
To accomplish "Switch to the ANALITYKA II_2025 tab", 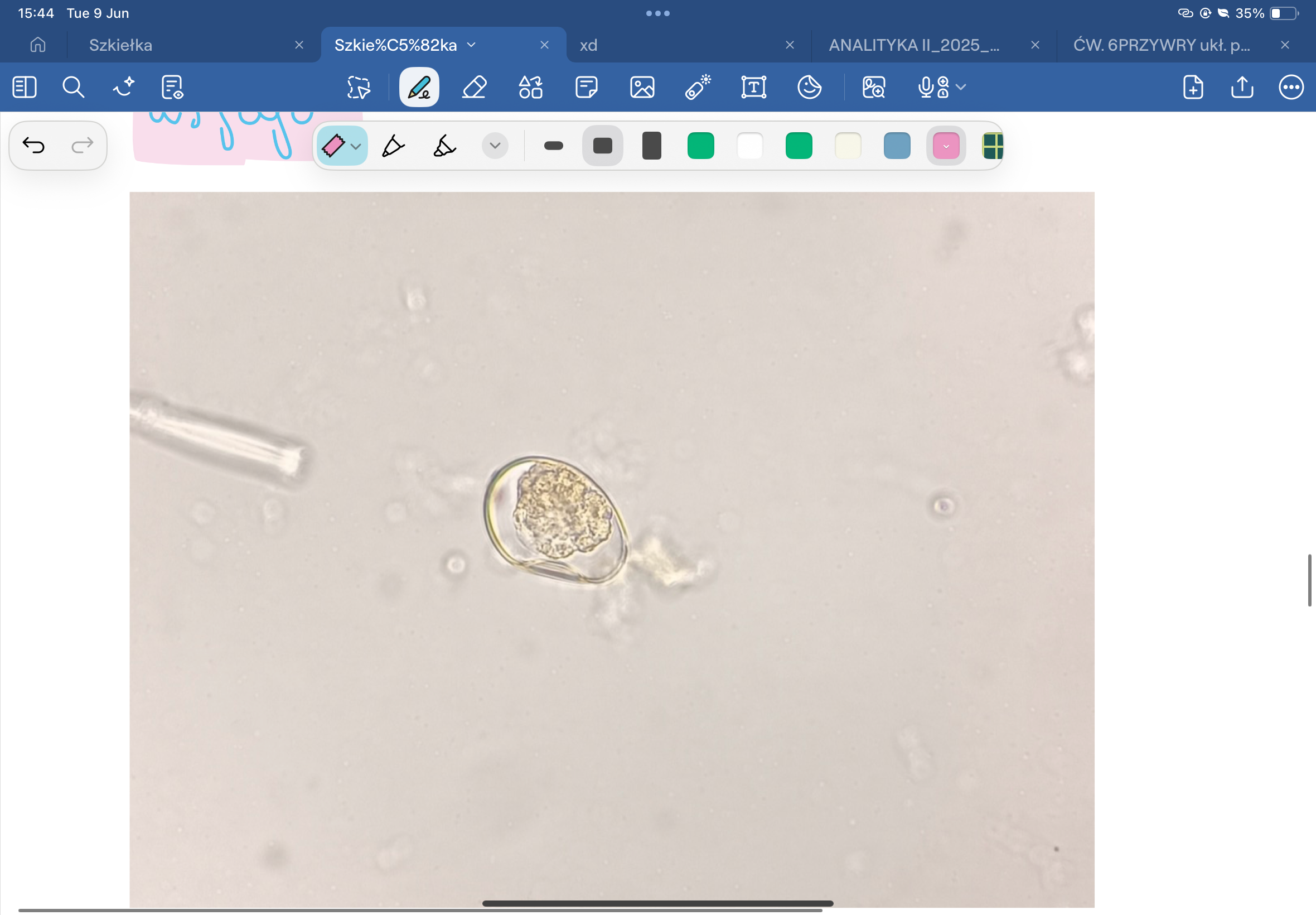I will (914, 45).
